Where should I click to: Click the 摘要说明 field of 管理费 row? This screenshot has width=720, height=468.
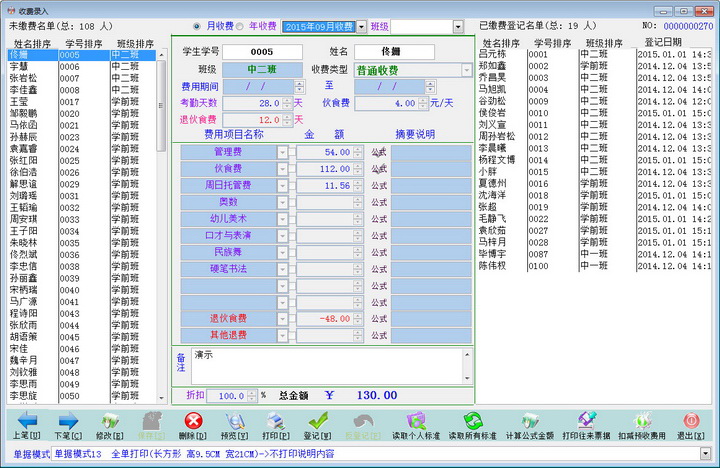[x=431, y=152]
